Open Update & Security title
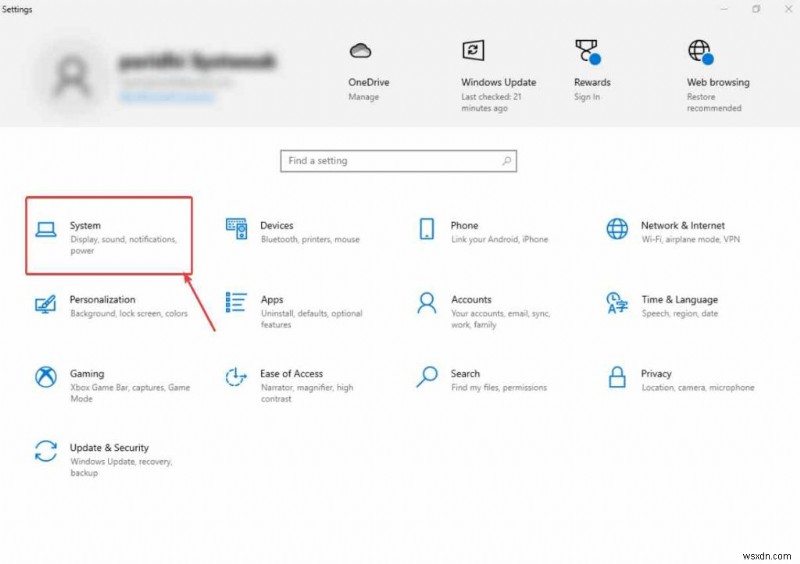800x564 pixels. click(109, 448)
